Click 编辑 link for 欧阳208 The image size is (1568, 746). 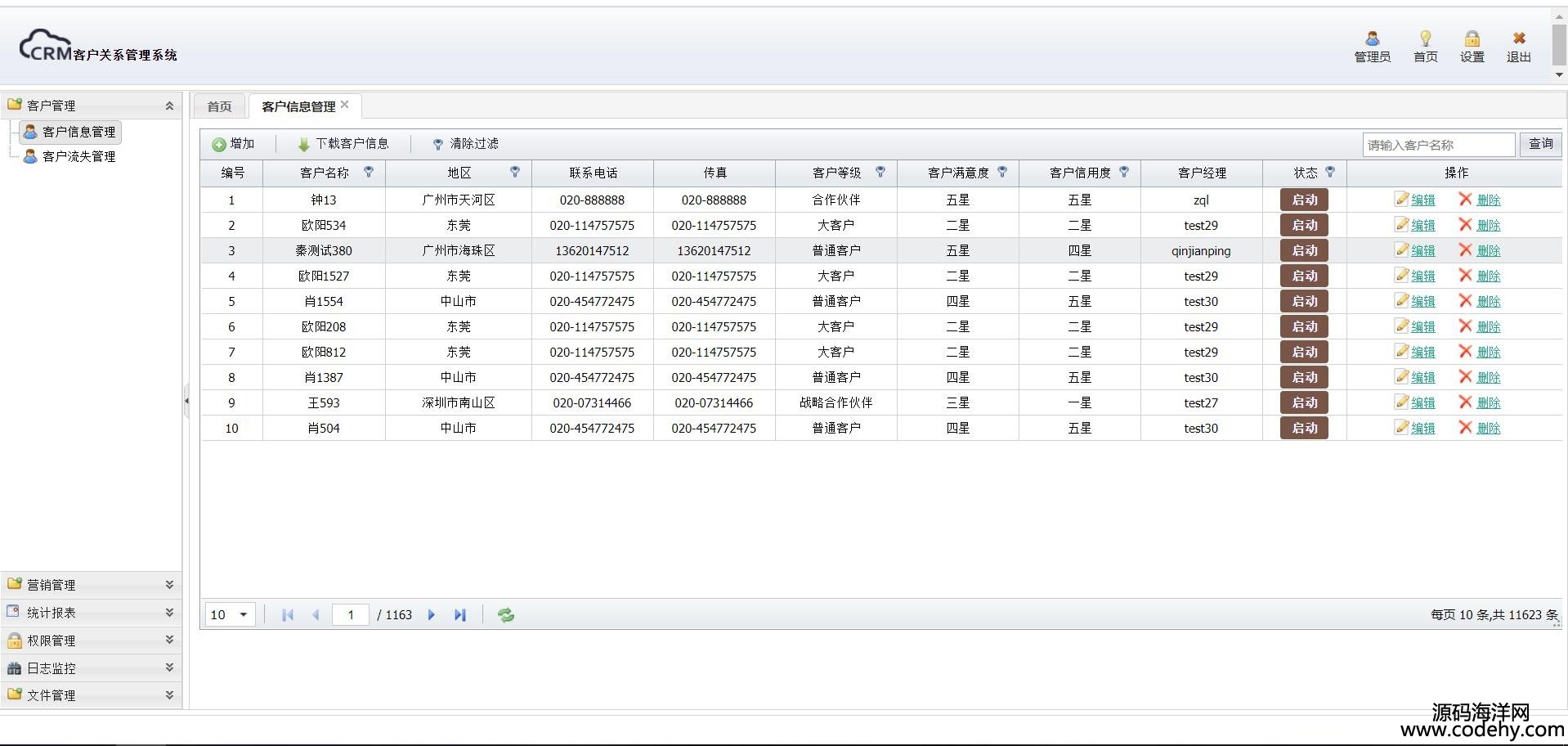coord(1423,327)
